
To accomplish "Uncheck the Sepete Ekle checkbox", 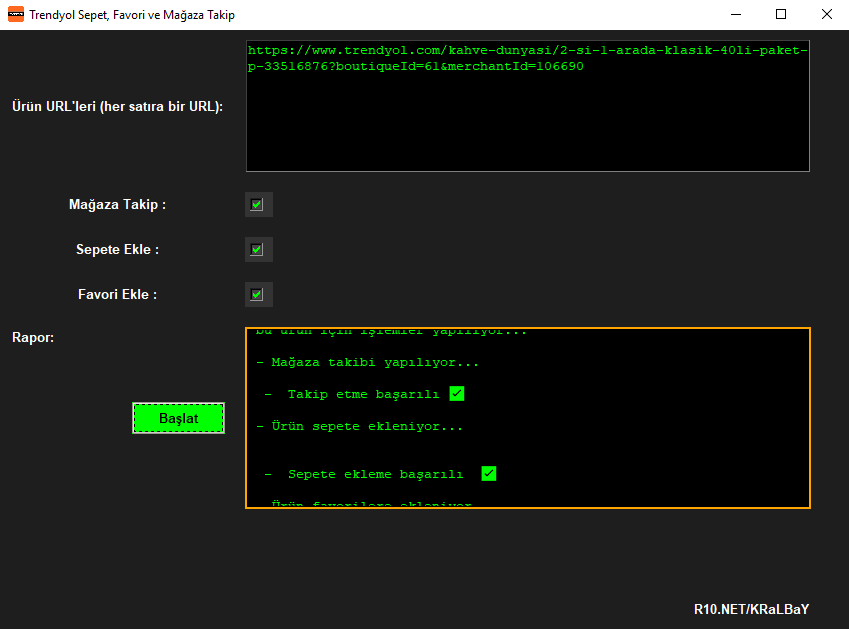I will tap(257, 250).
